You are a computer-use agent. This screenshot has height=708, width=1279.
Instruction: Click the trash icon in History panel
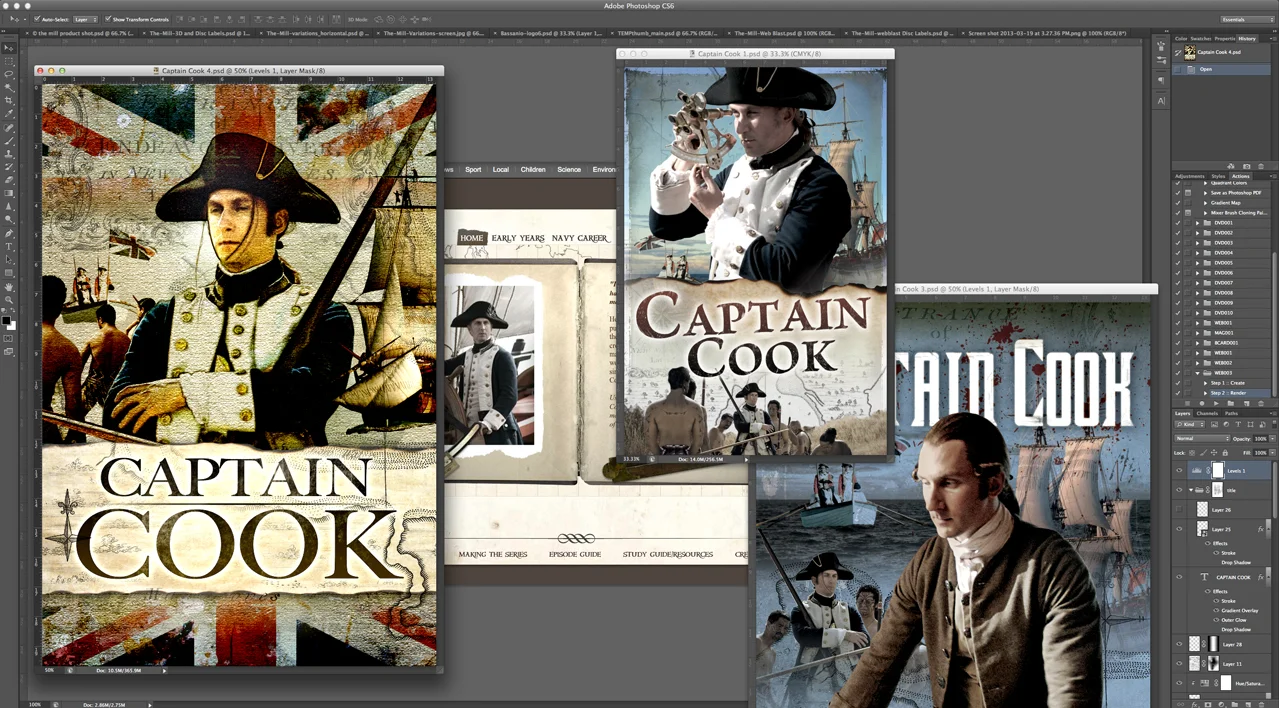coord(1261,166)
